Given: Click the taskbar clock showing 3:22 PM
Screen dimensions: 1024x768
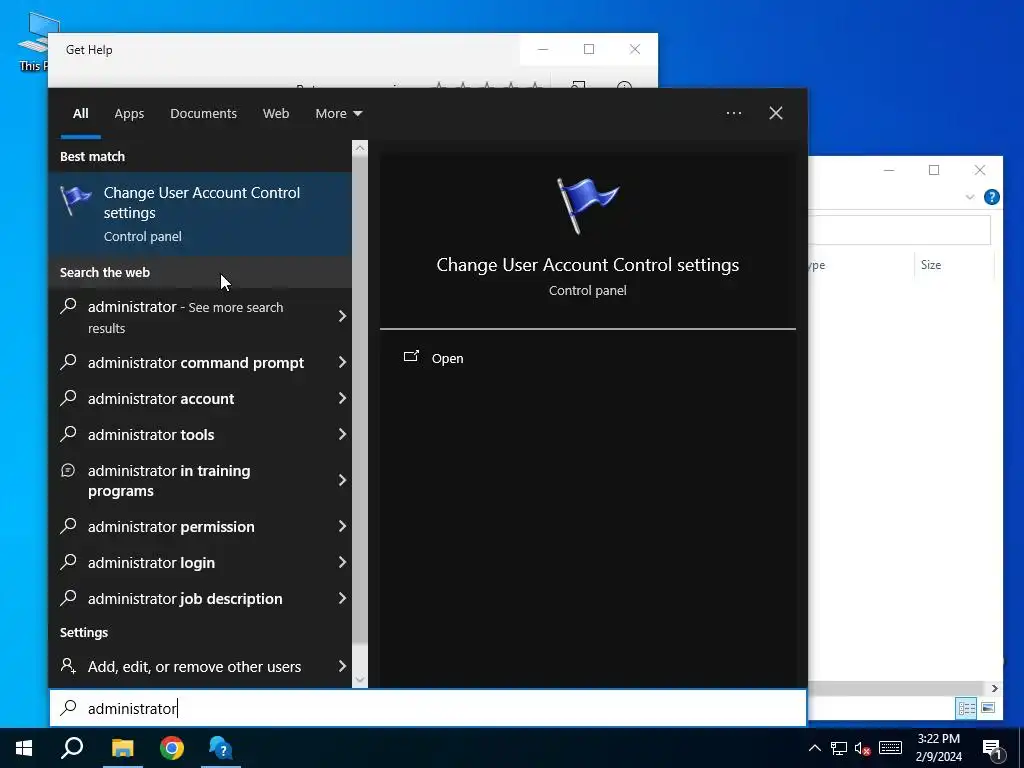Looking at the screenshot, I should (938, 748).
